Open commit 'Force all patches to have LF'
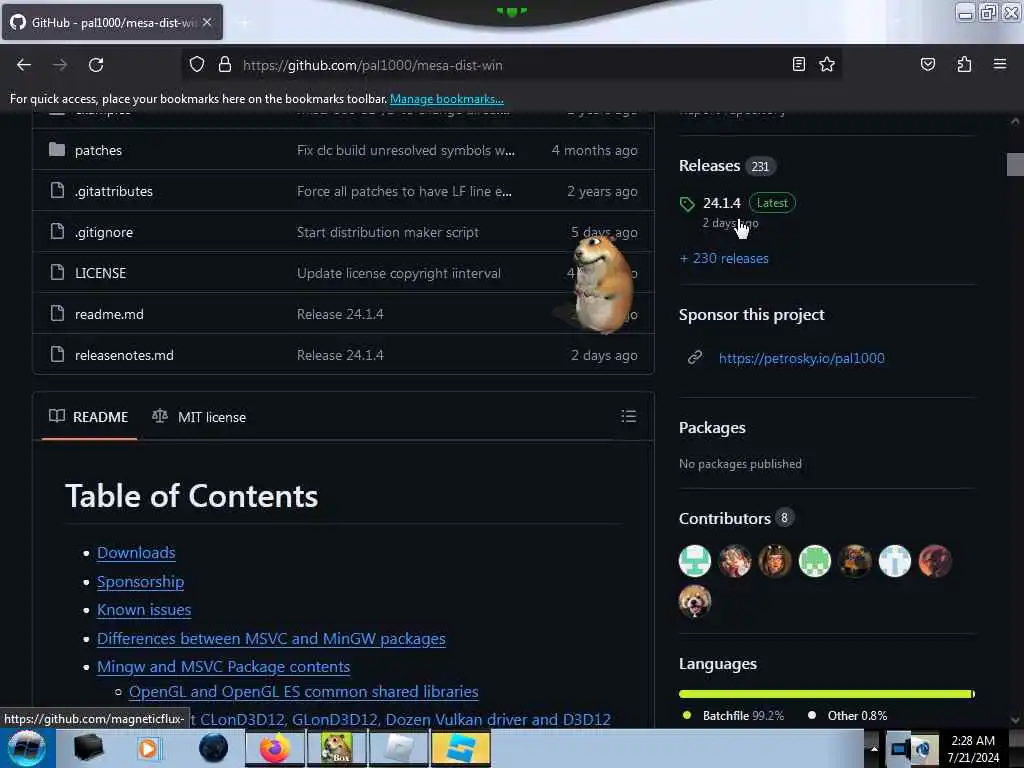The image size is (1024, 768). click(x=404, y=191)
